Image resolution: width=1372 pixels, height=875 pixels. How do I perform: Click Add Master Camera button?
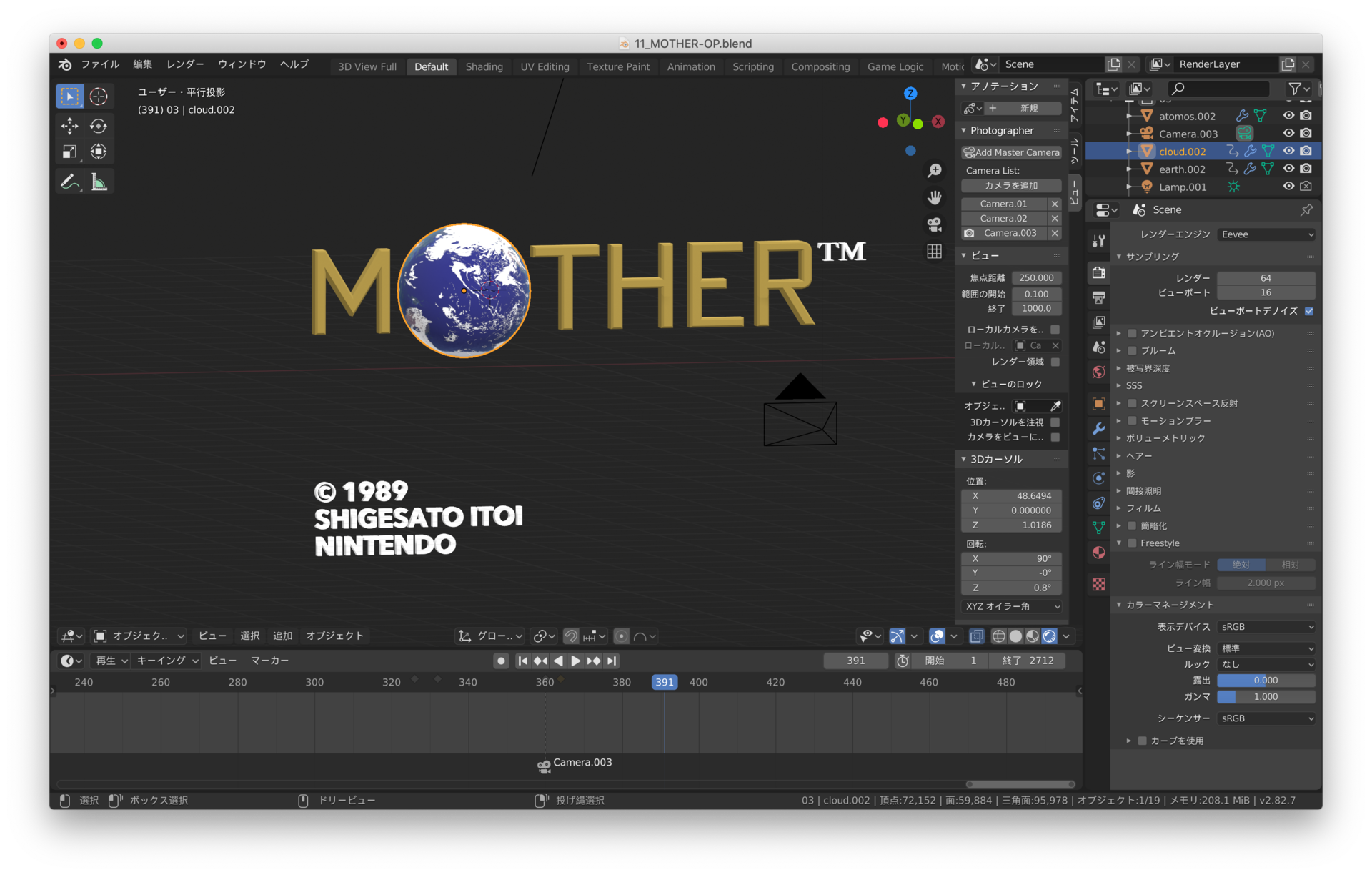[x=1011, y=152]
